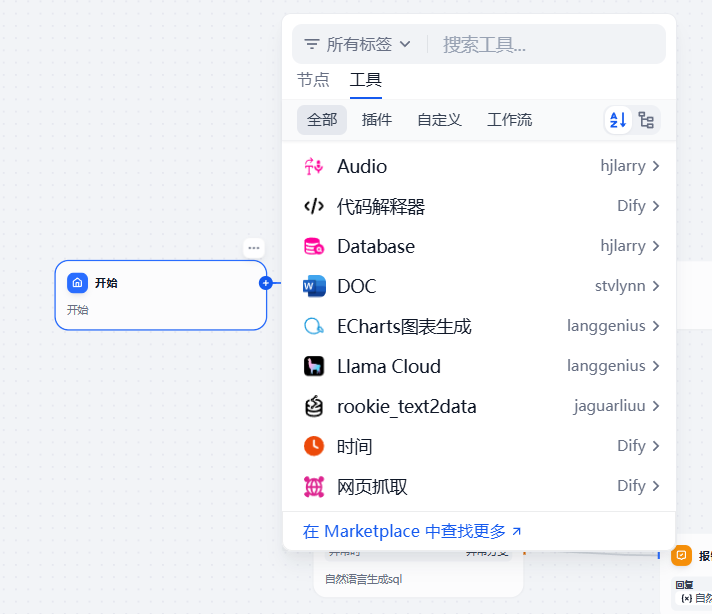This screenshot has width=712, height=614.
Task: Expand the DOC row chevron
Action: coord(655,286)
